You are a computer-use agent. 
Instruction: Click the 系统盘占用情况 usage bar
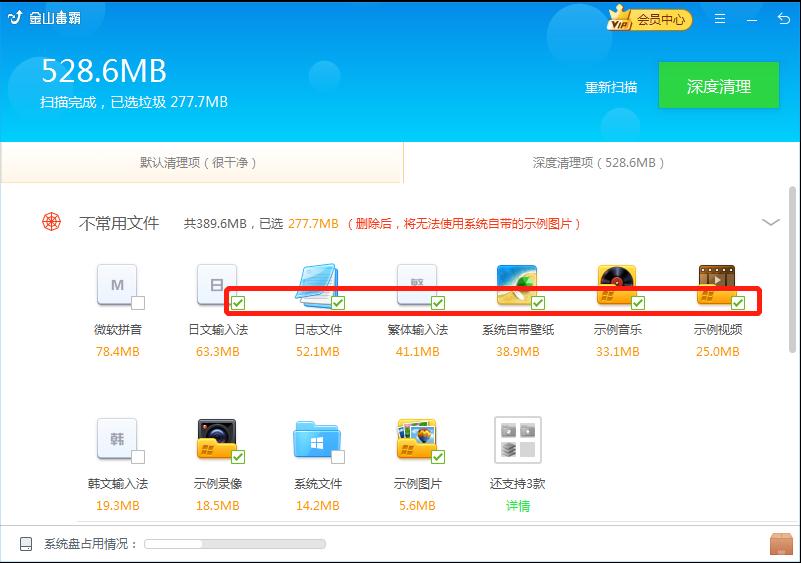[x=235, y=544]
